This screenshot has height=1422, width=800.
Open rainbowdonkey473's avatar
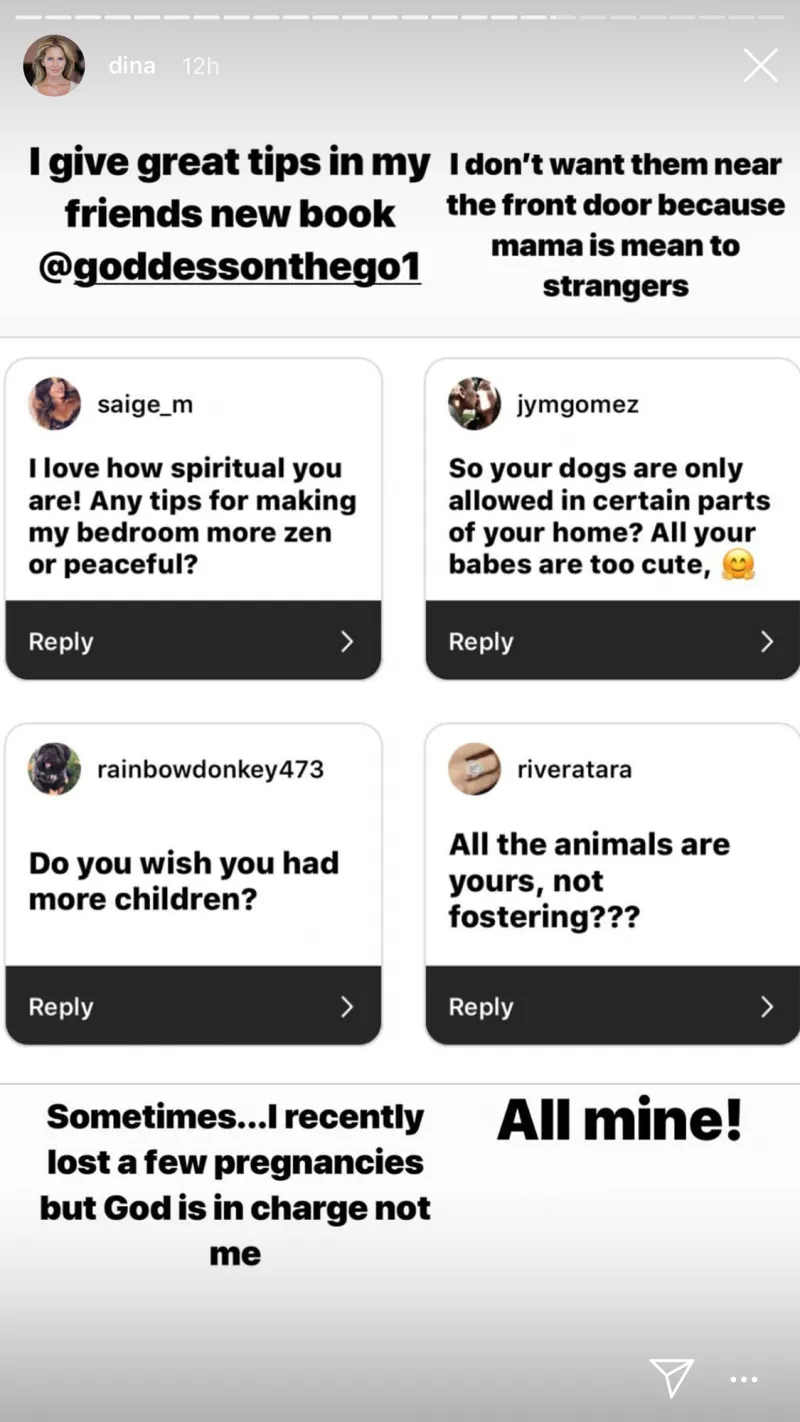[55, 769]
